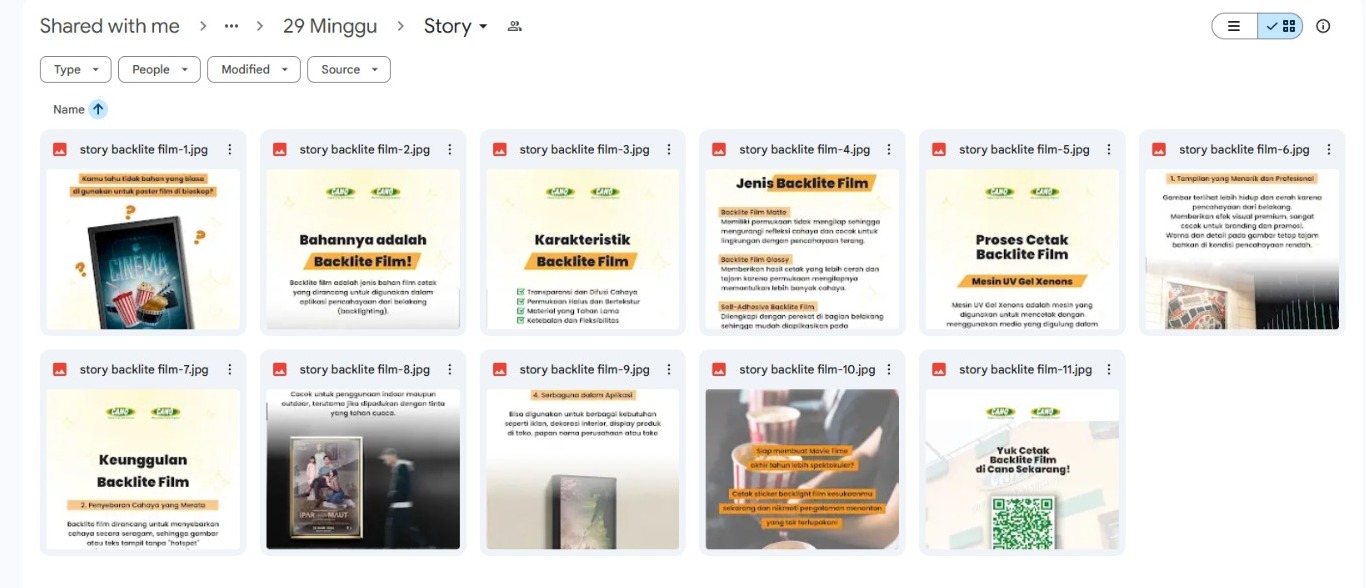This screenshot has height=588, width=1366.
Task: Expand the Type filter dropdown
Action: (x=76, y=69)
